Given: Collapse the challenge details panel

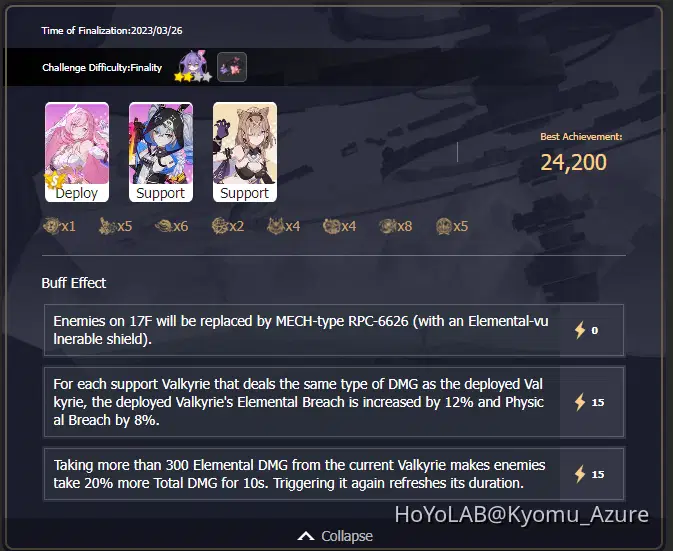Looking at the screenshot, I should point(335,536).
